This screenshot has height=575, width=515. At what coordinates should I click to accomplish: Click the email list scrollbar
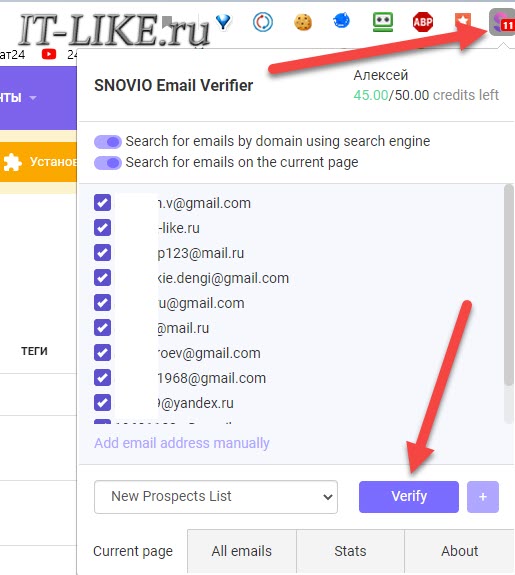point(508,285)
